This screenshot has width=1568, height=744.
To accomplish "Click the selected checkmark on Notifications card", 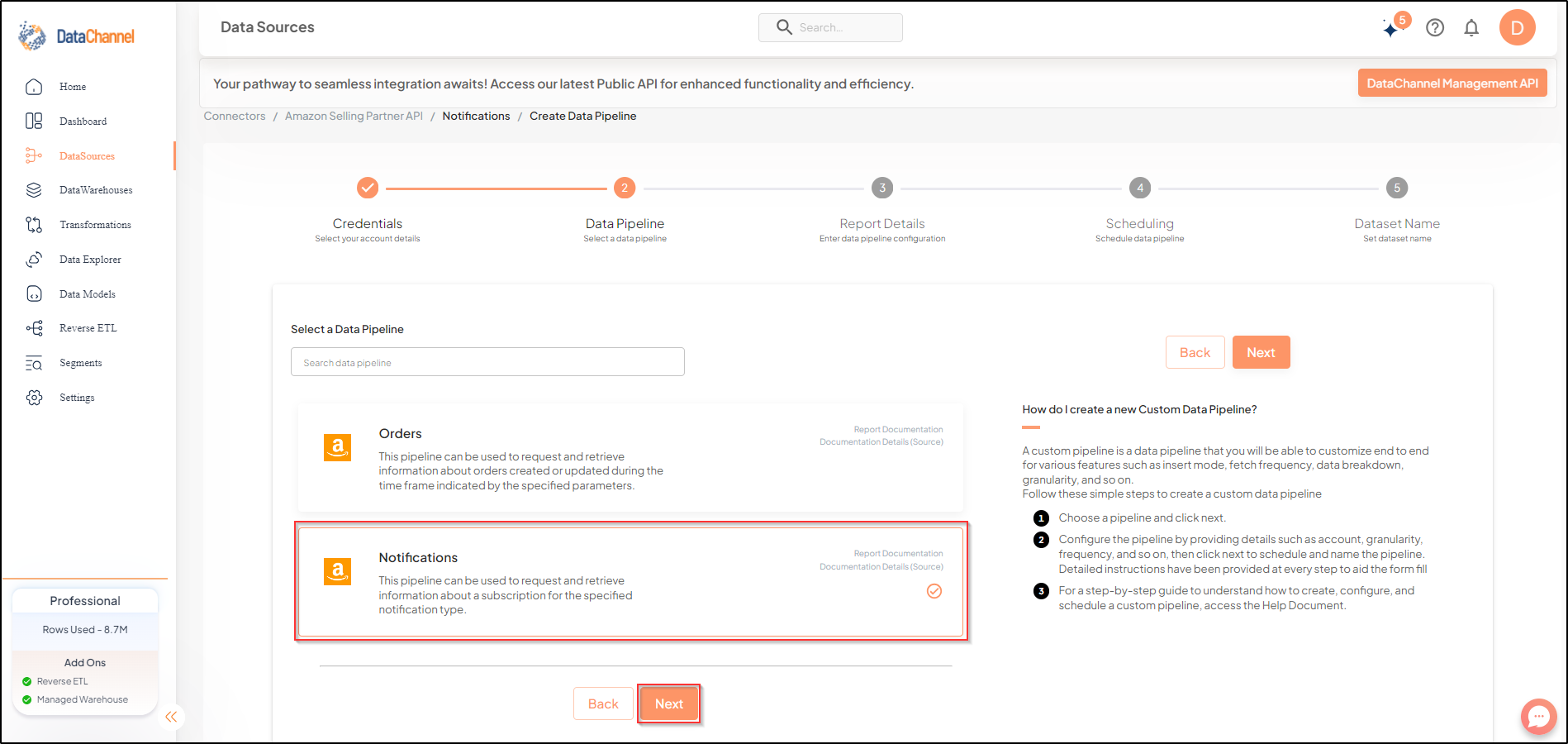I will 934,591.
